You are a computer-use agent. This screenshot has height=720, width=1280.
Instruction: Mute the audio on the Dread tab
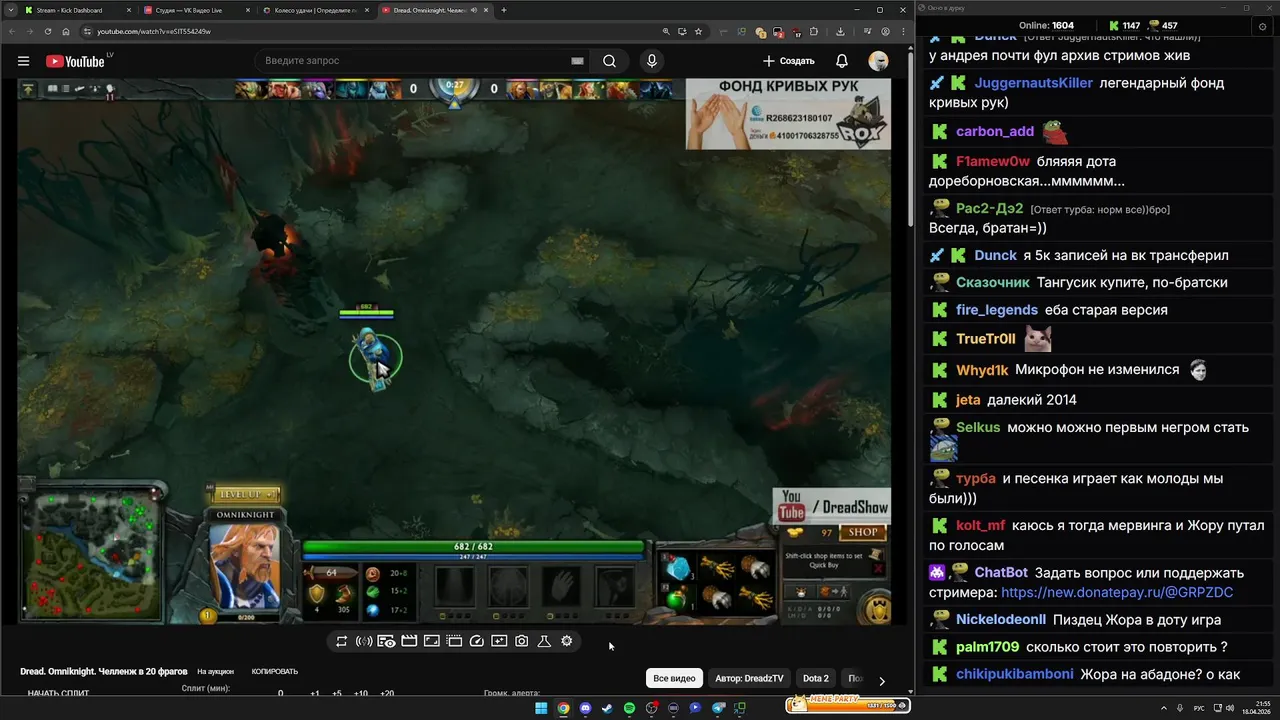coord(474,10)
